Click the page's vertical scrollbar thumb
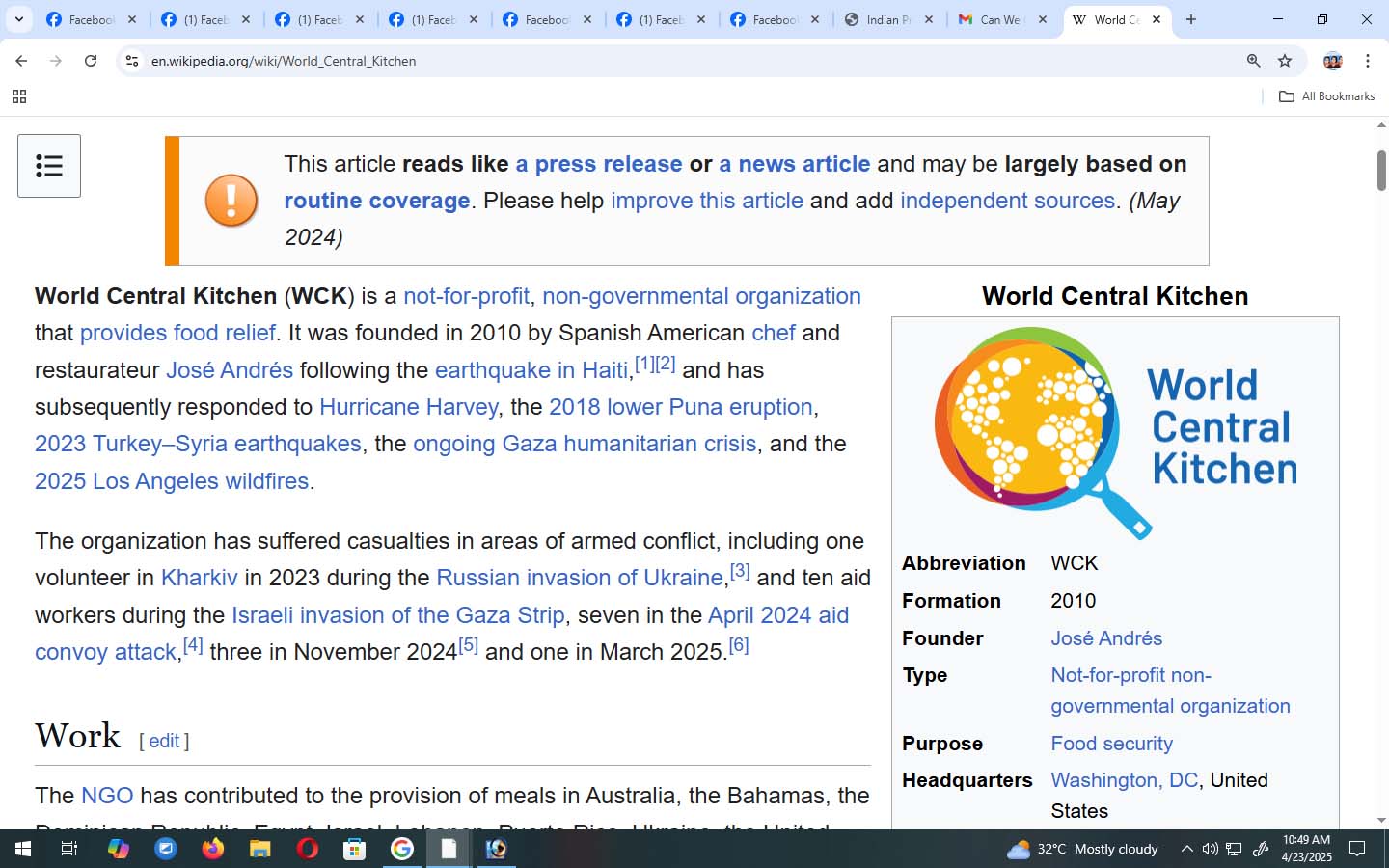1389x868 pixels. (1381, 171)
